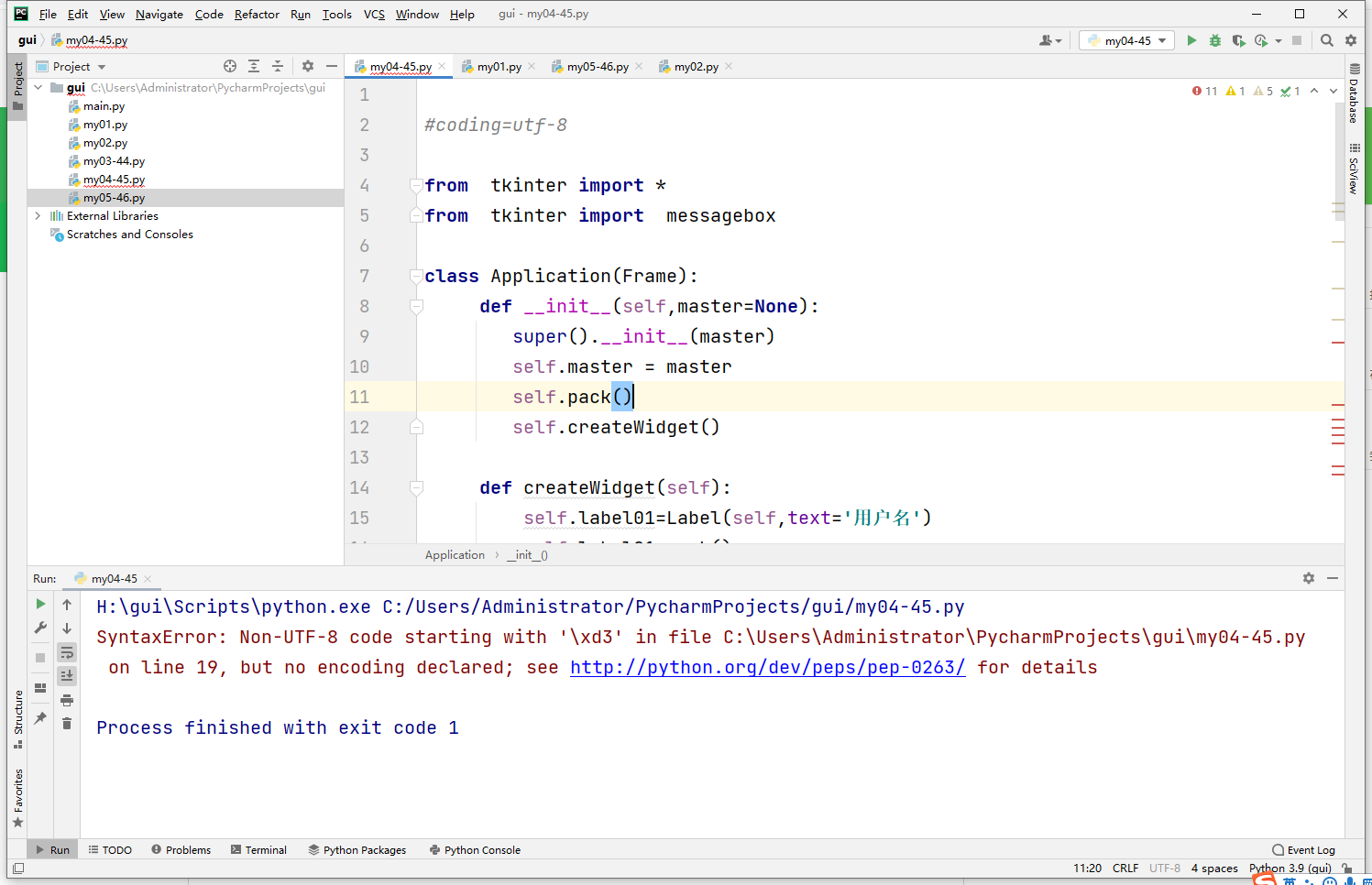
Task: Click the 11 errors indicator in editor
Action: pos(1205,91)
